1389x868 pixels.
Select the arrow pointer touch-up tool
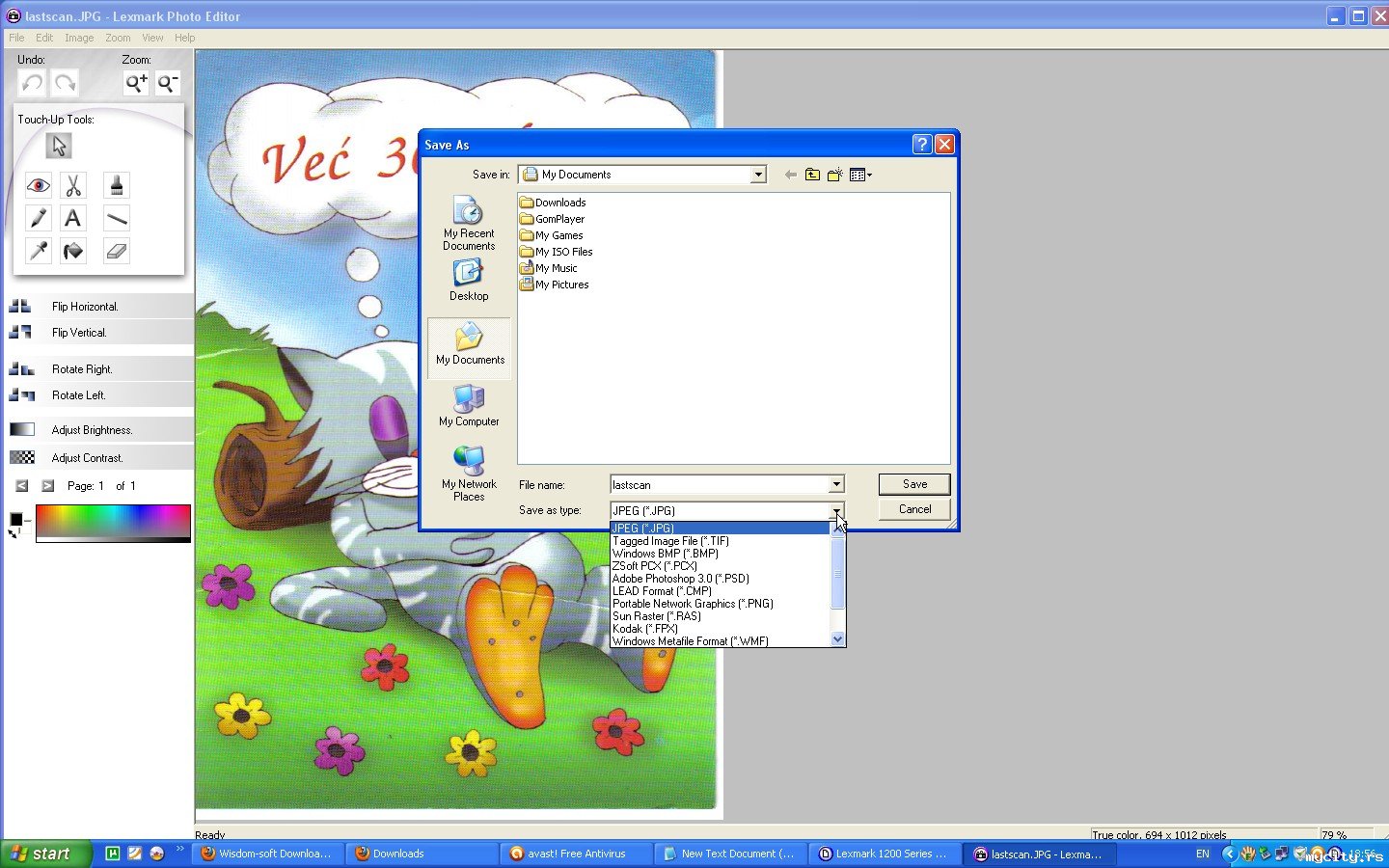point(59,146)
